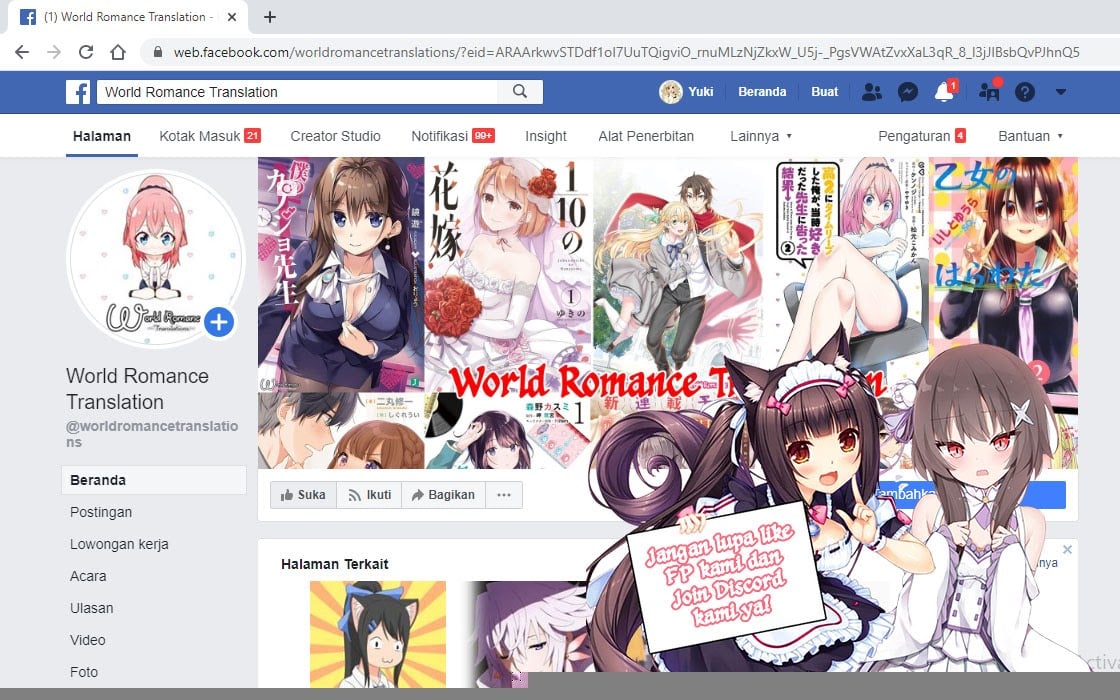Click the Beranda link in top bar
Viewport: 1120px width, 700px height.
pos(762,91)
